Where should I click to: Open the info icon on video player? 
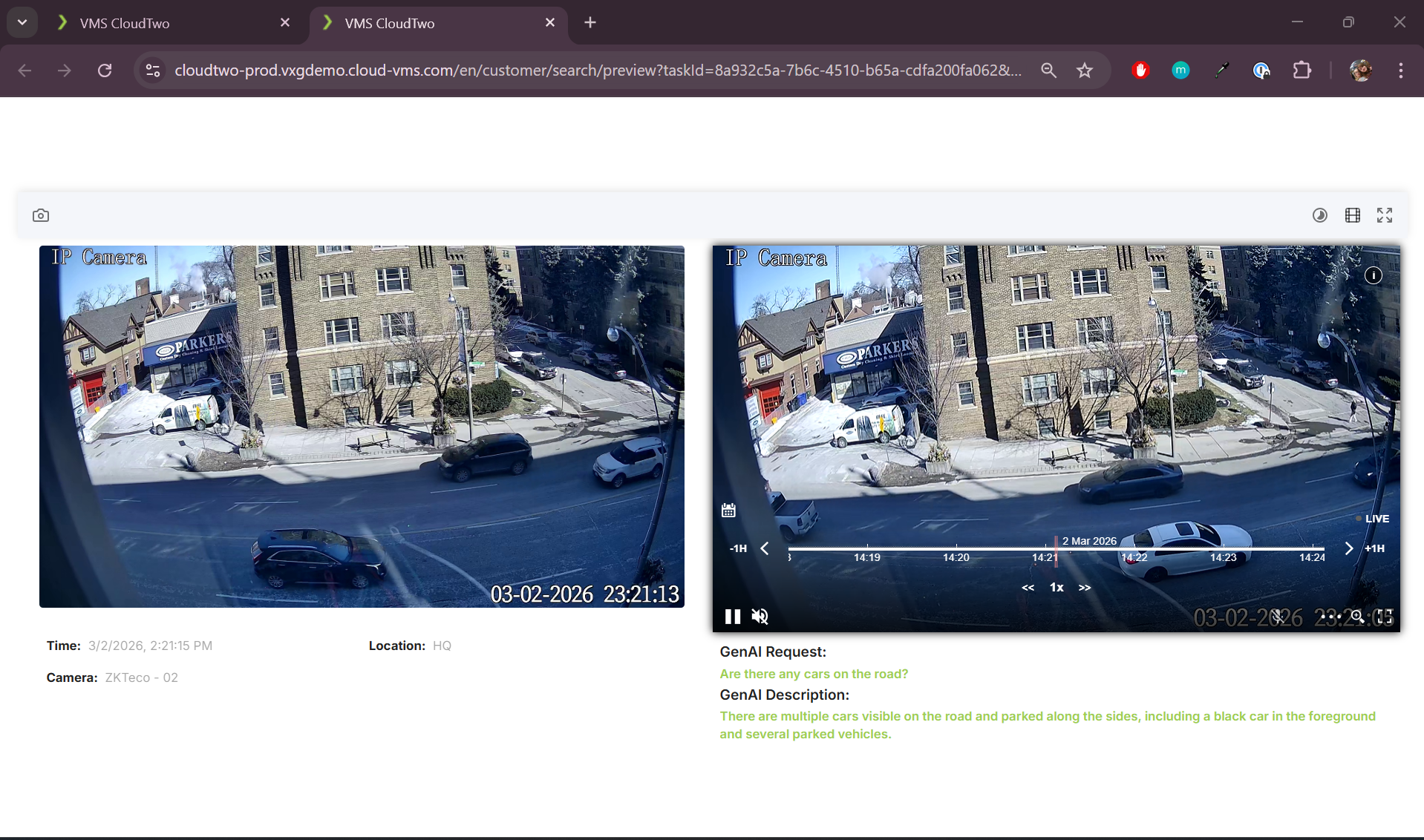click(x=1373, y=276)
